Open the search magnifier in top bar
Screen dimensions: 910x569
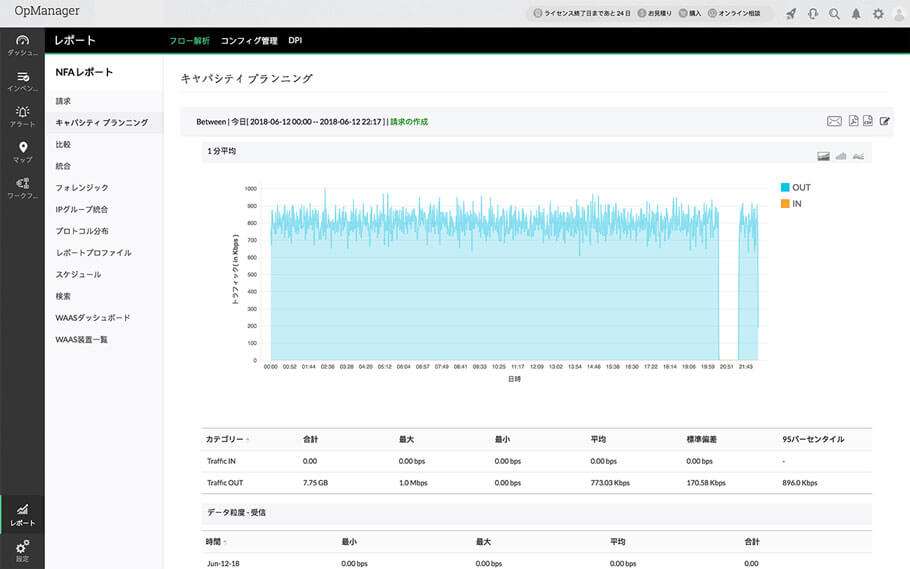tap(834, 14)
